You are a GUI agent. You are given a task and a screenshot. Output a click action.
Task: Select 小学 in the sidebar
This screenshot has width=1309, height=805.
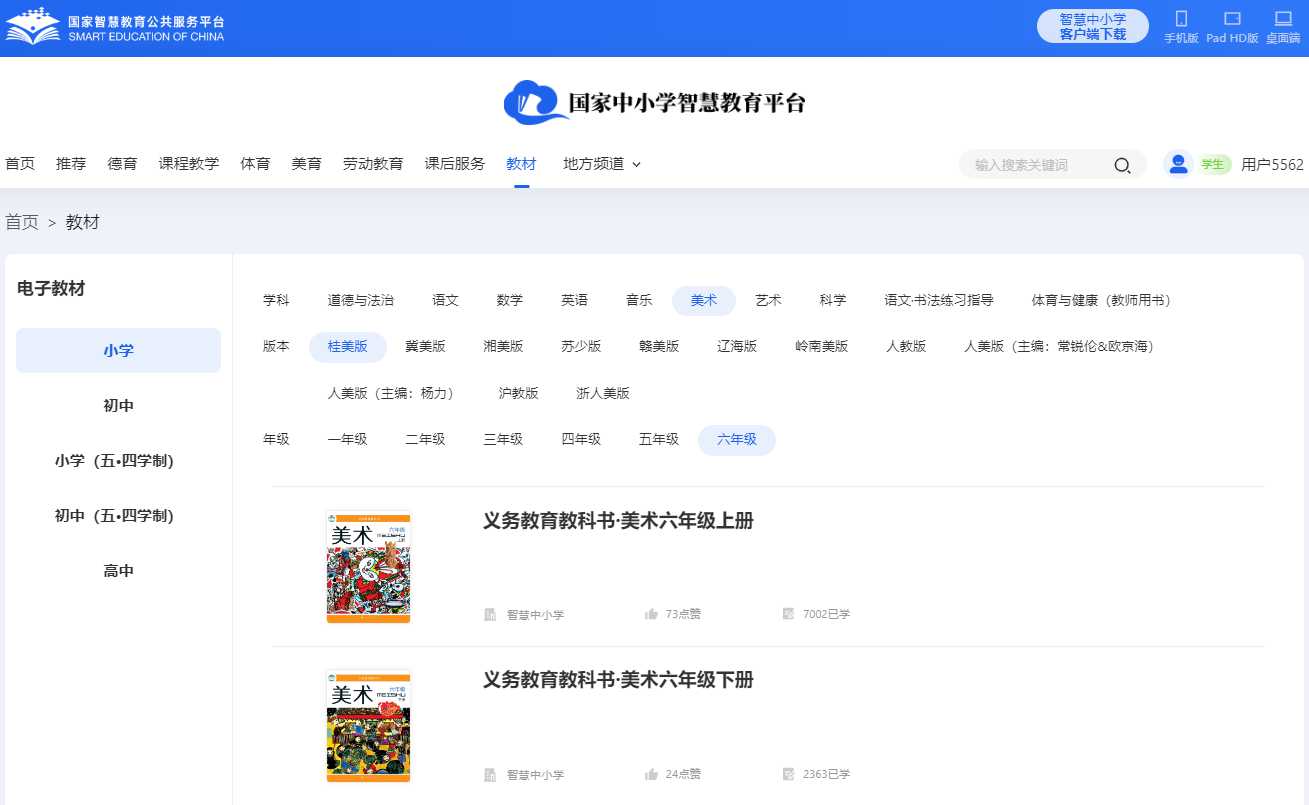point(118,351)
